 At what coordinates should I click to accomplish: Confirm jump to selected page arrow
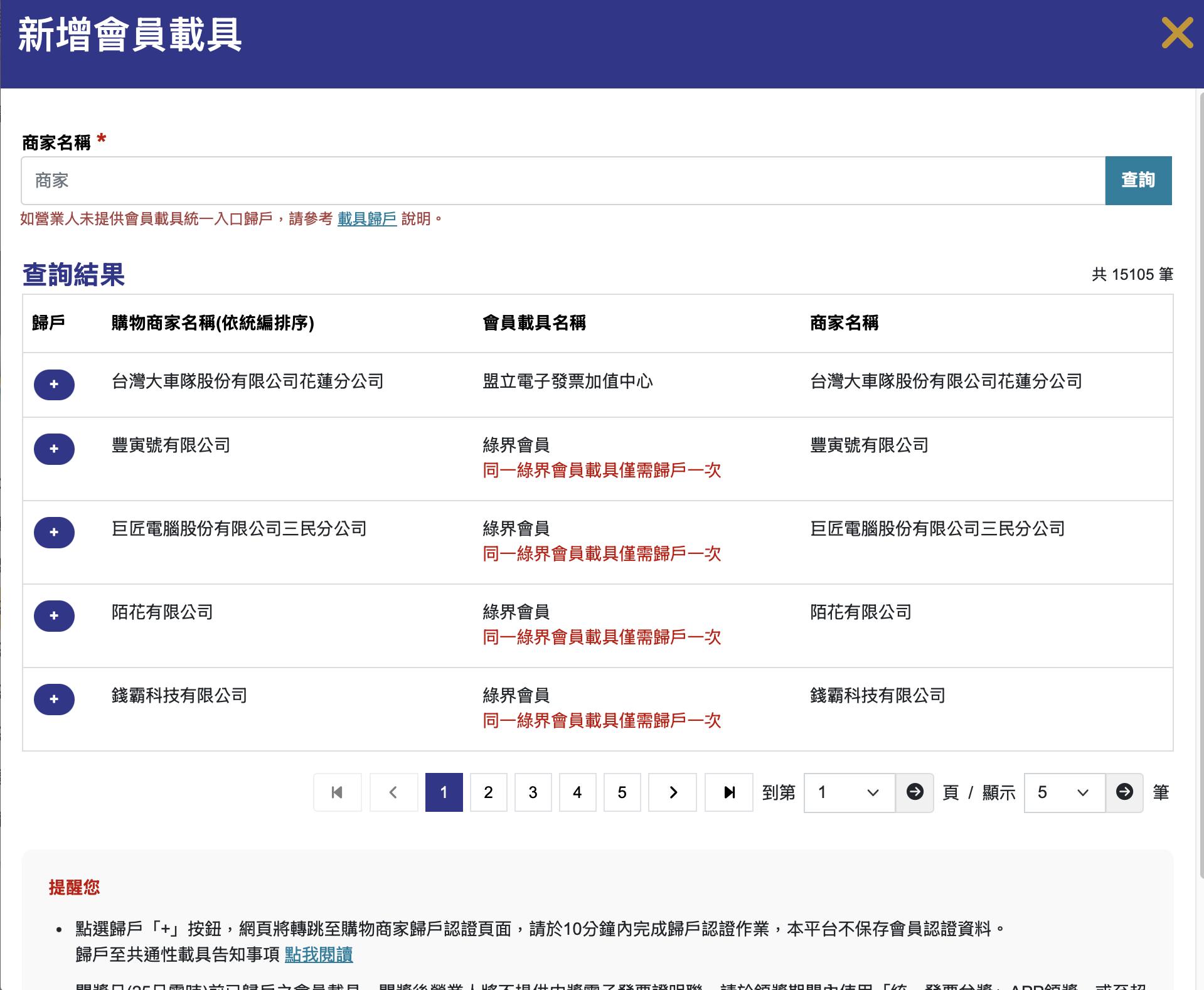[x=915, y=792]
